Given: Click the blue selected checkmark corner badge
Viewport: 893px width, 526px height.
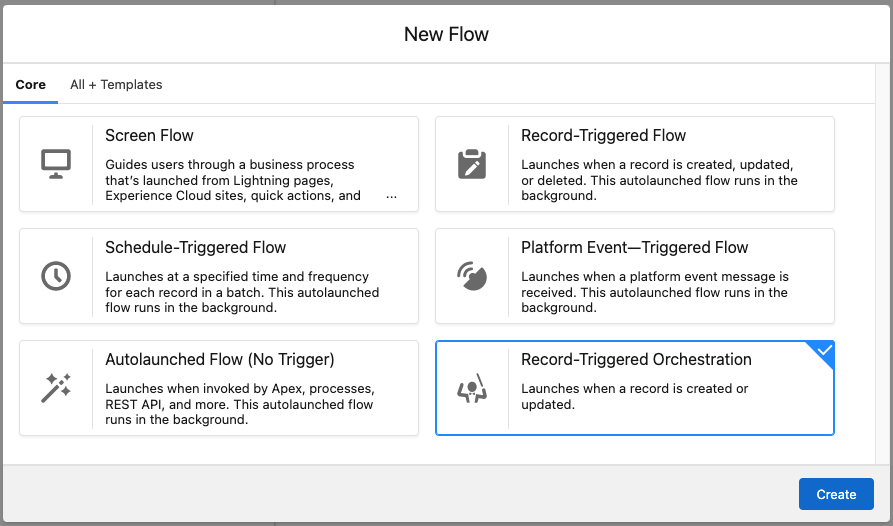Looking at the screenshot, I should pos(823,351).
